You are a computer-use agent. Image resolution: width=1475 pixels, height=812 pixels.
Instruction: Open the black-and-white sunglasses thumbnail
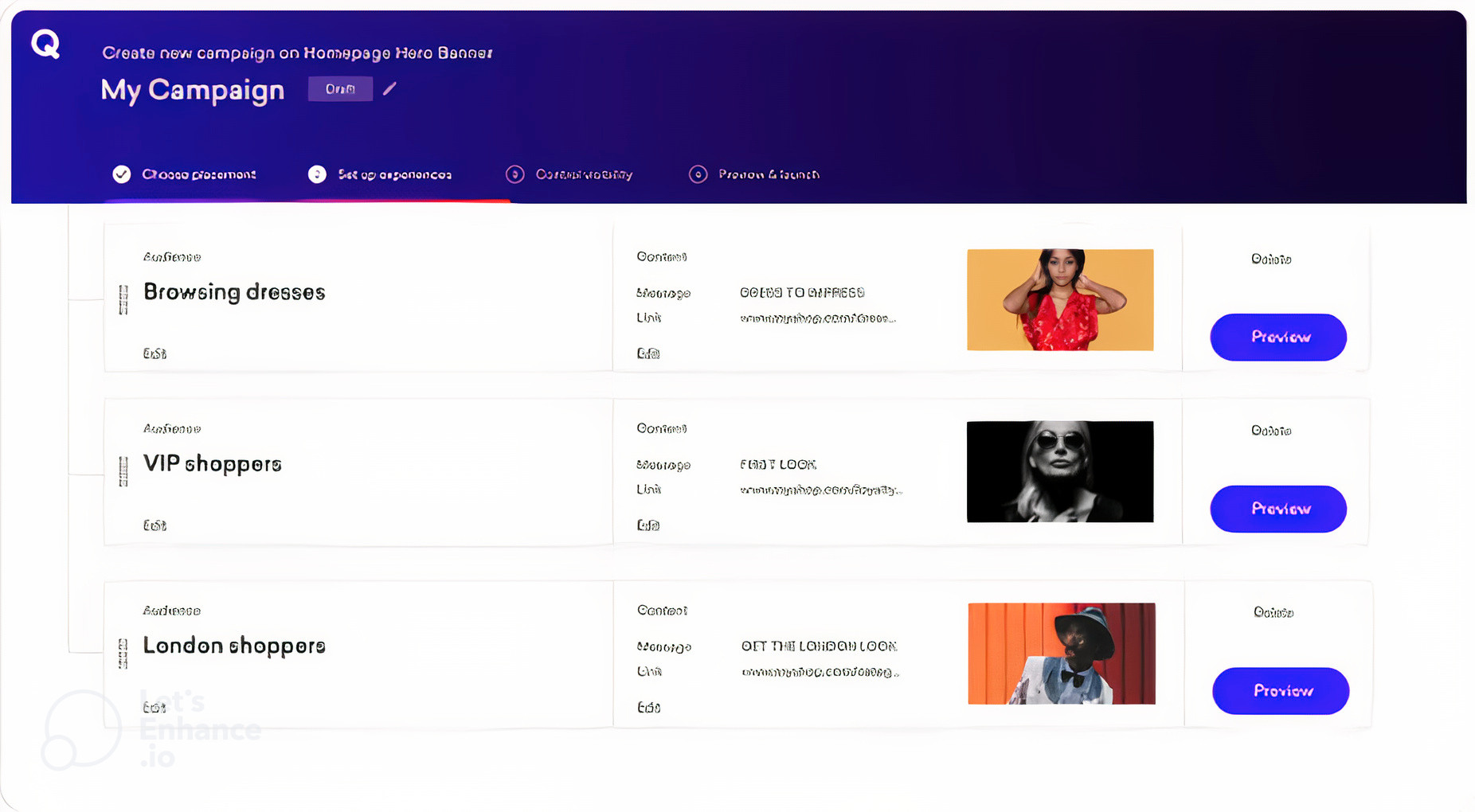coord(1060,471)
